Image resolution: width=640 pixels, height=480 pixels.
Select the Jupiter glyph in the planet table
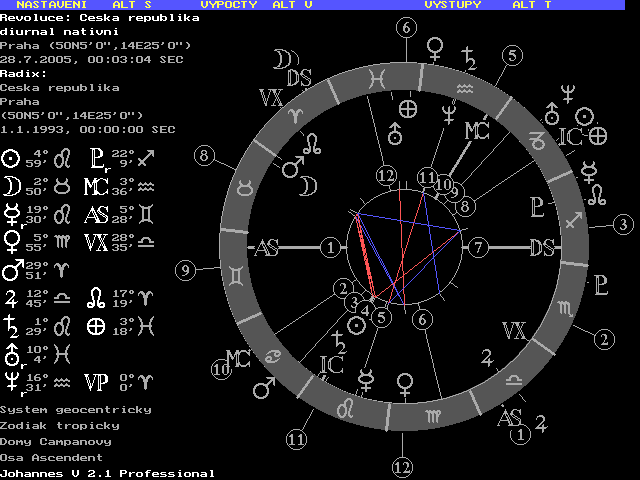[x=11, y=297]
